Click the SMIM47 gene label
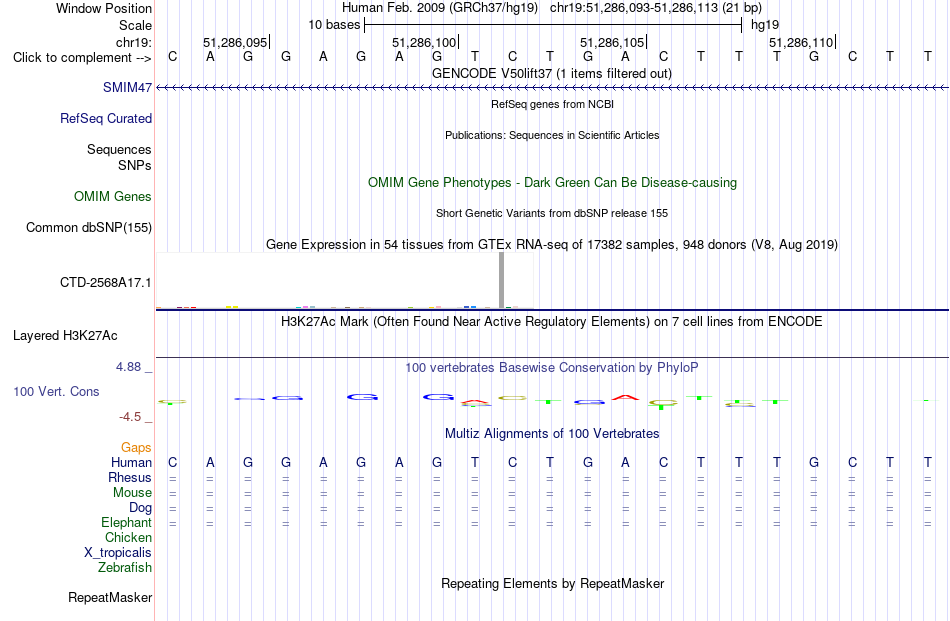 coord(127,87)
